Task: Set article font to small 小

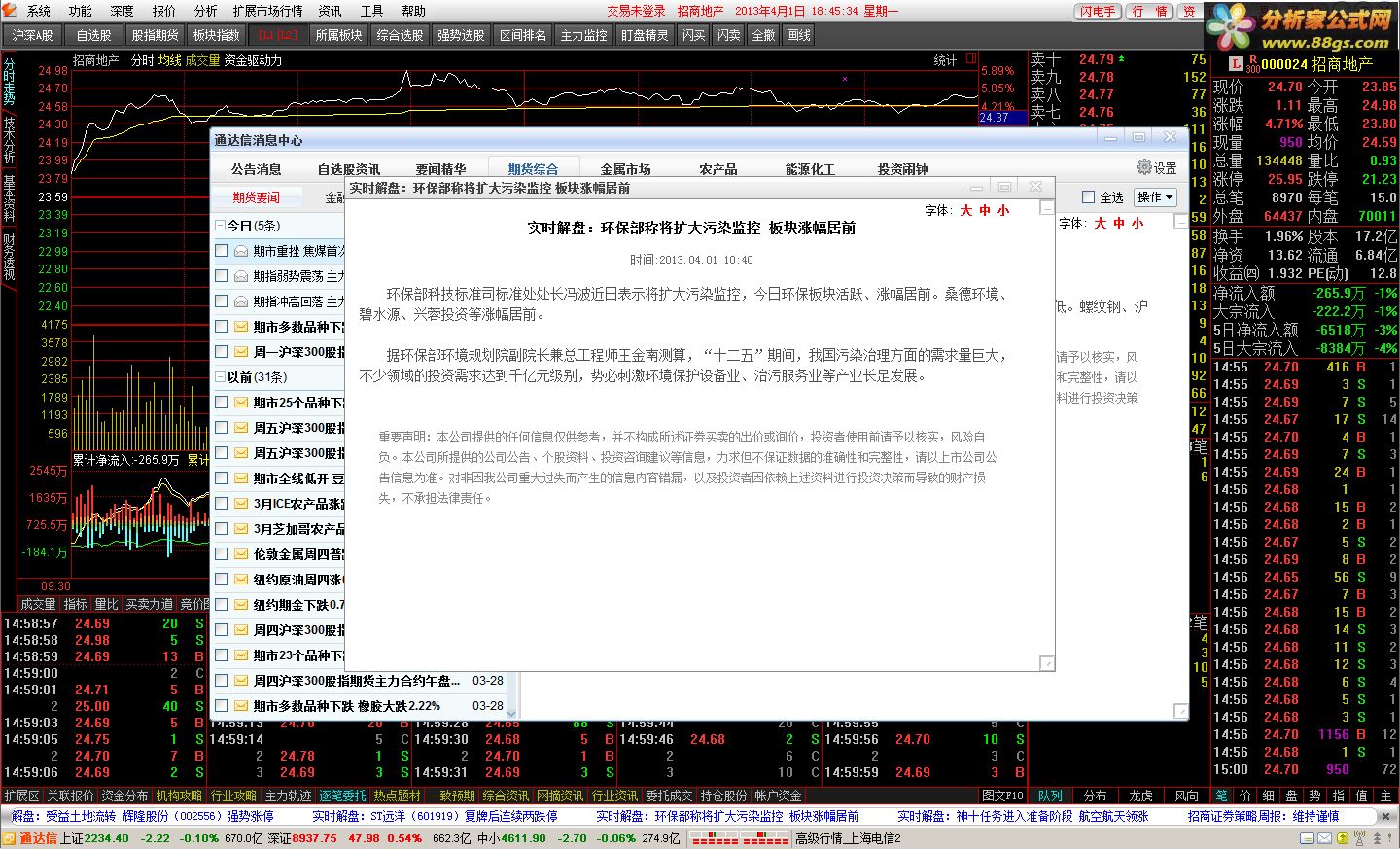Action: [1003, 210]
